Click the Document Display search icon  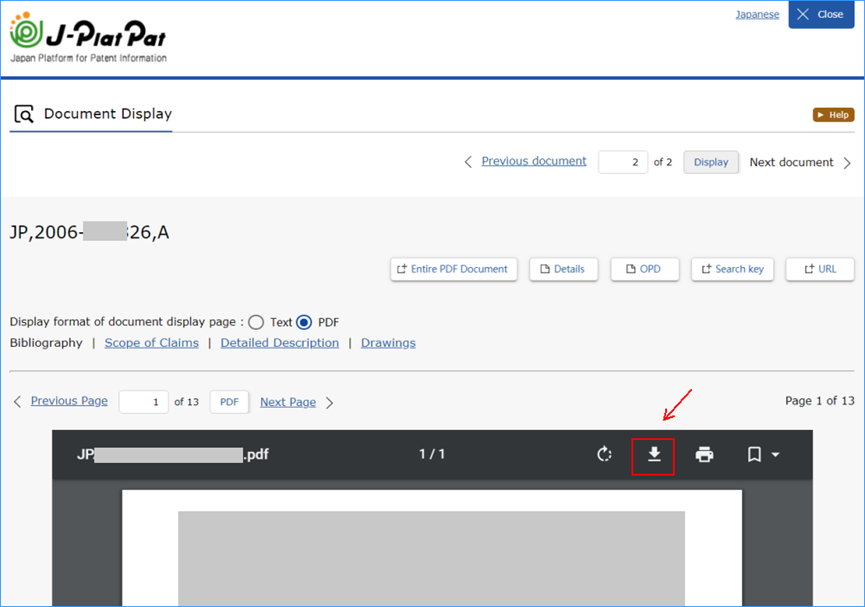coord(24,114)
